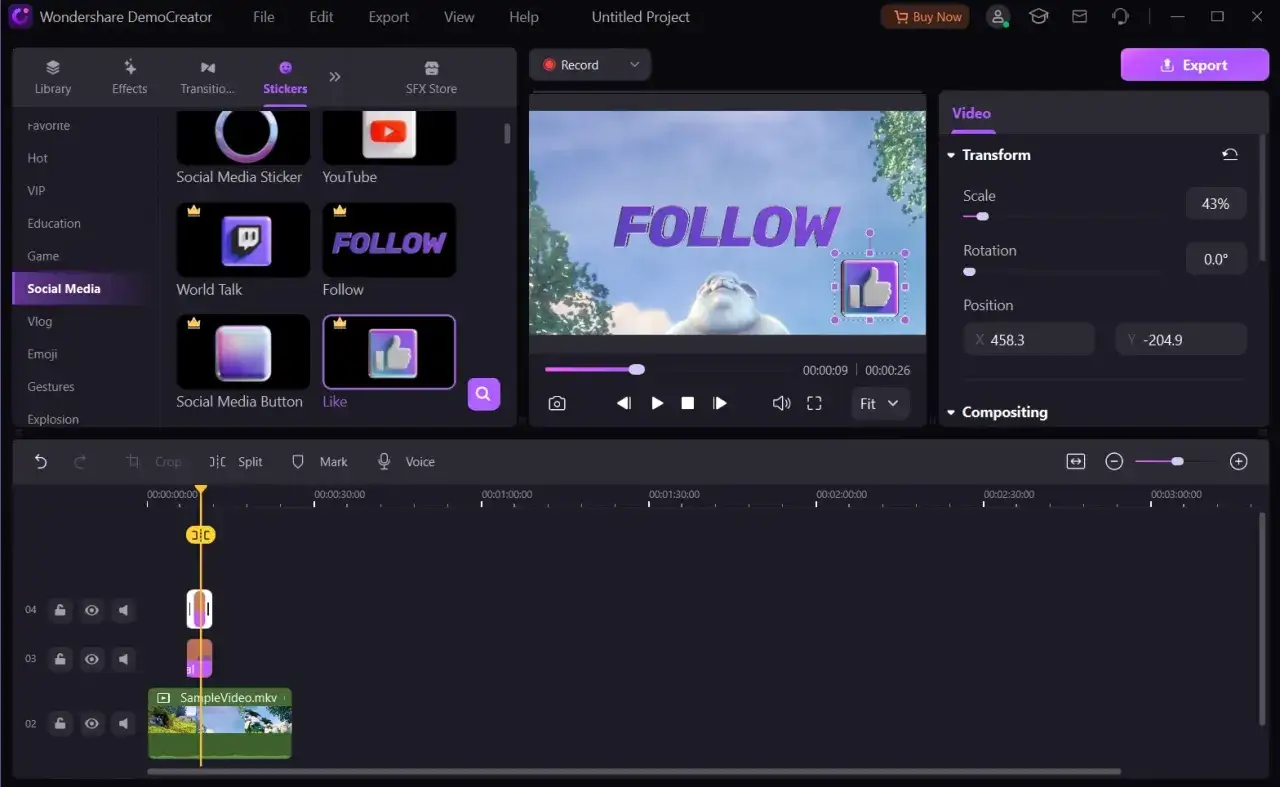Open the Export menu in the menu bar

(388, 16)
